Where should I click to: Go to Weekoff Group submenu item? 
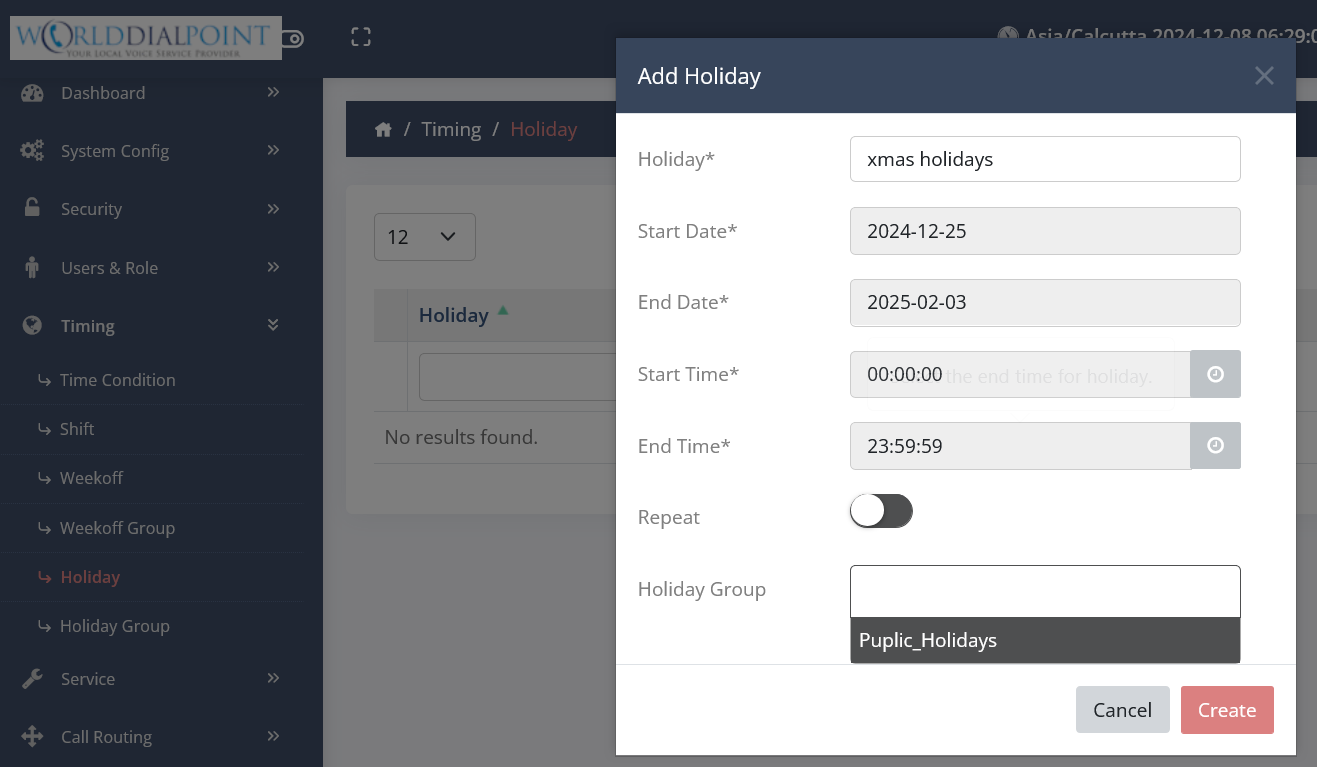pos(117,528)
